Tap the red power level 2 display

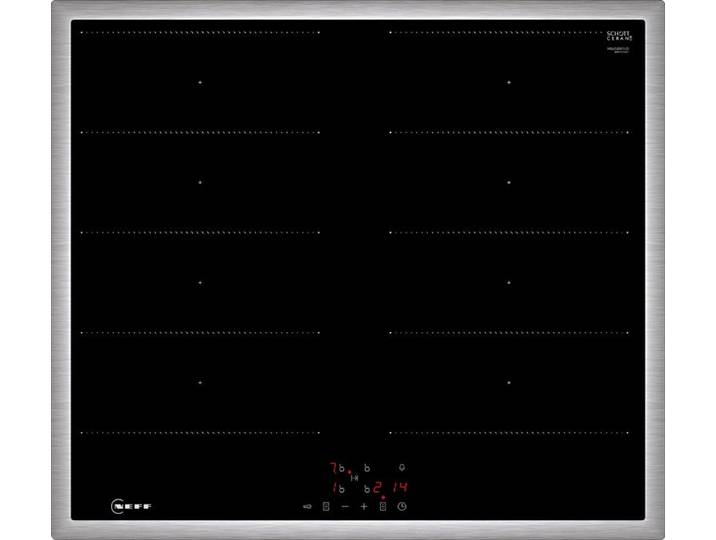[377, 488]
